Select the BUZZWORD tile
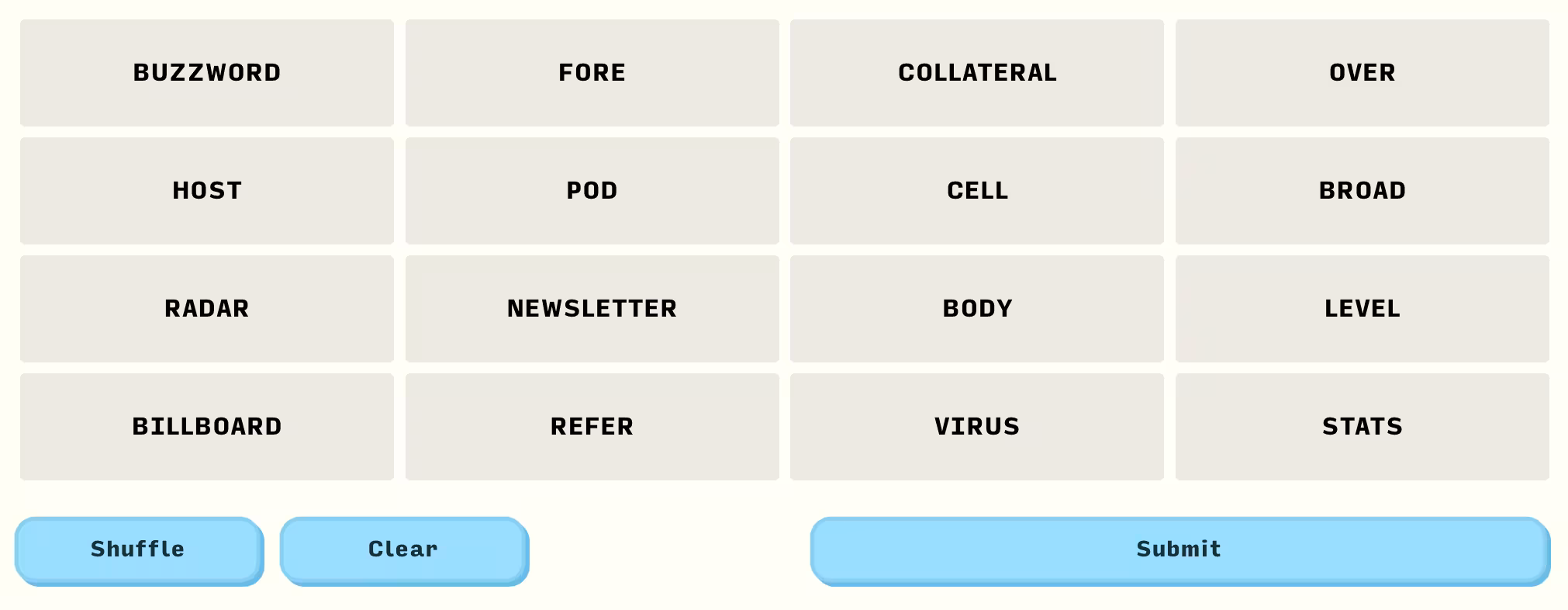Image resolution: width=1568 pixels, height=610 pixels. click(x=207, y=73)
